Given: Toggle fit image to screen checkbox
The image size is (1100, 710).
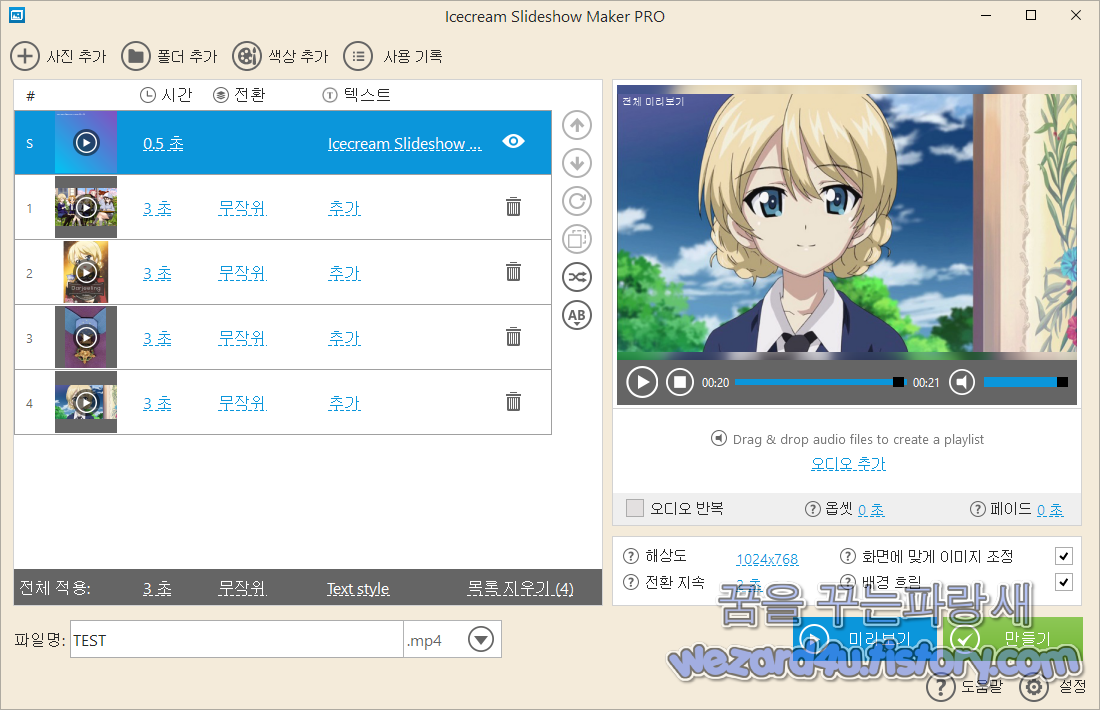Looking at the screenshot, I should (1064, 556).
